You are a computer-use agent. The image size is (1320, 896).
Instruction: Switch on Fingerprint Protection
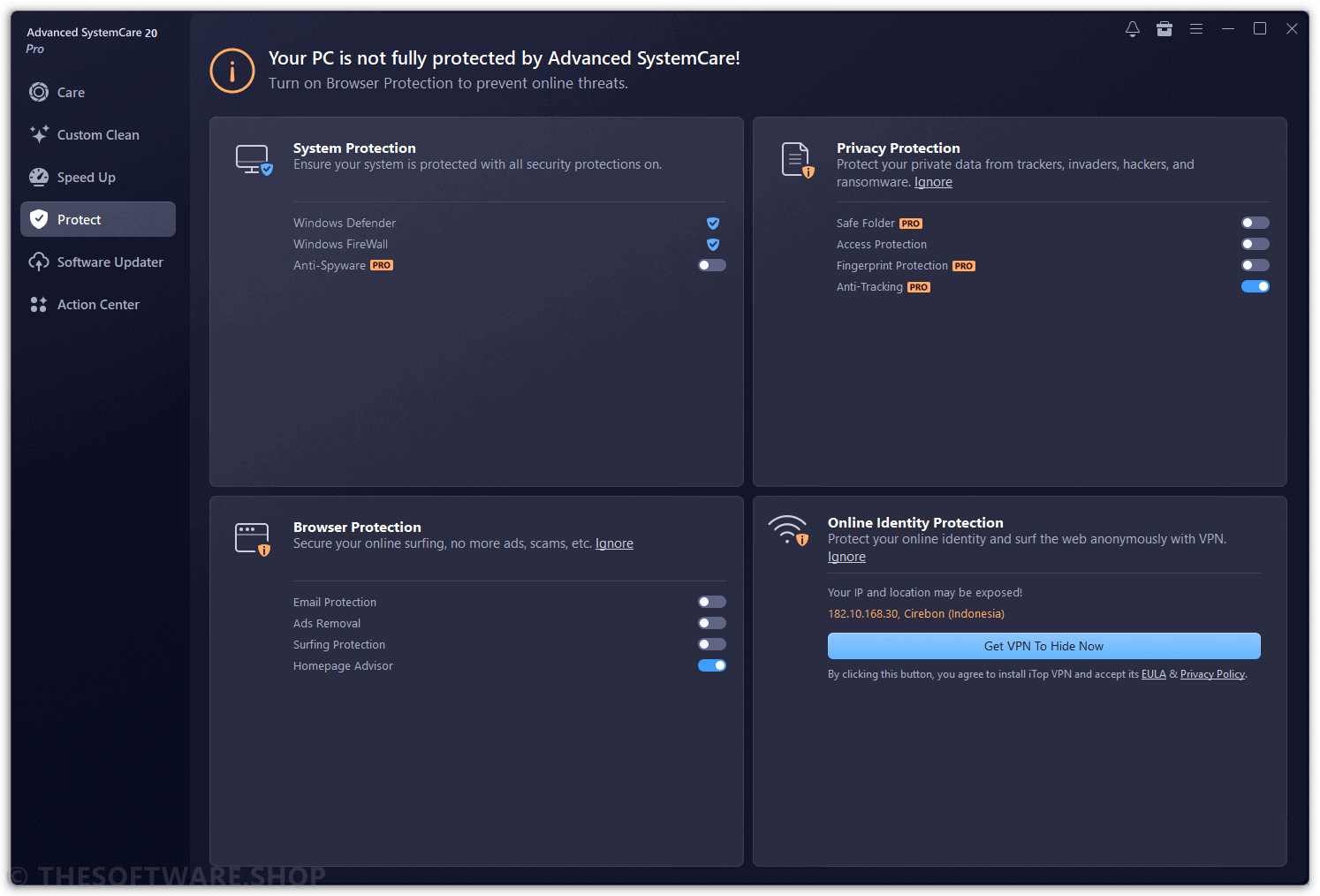(1256, 265)
